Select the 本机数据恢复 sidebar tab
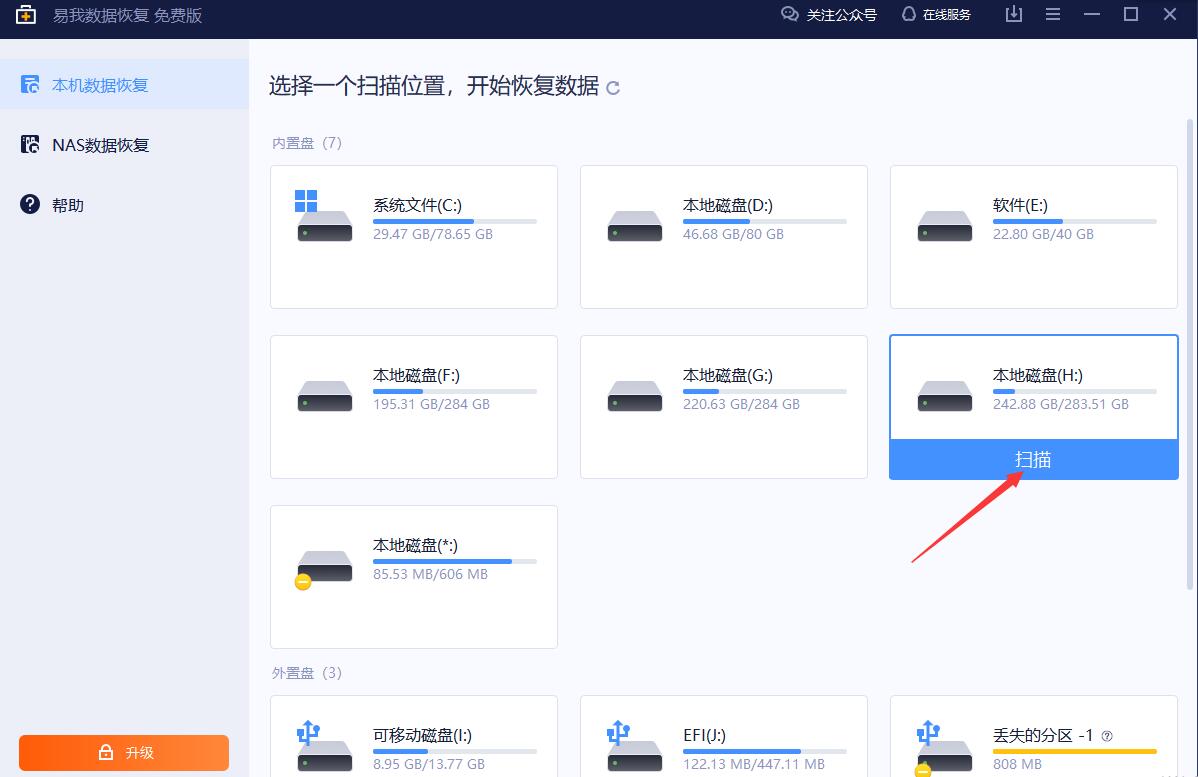 click(100, 84)
